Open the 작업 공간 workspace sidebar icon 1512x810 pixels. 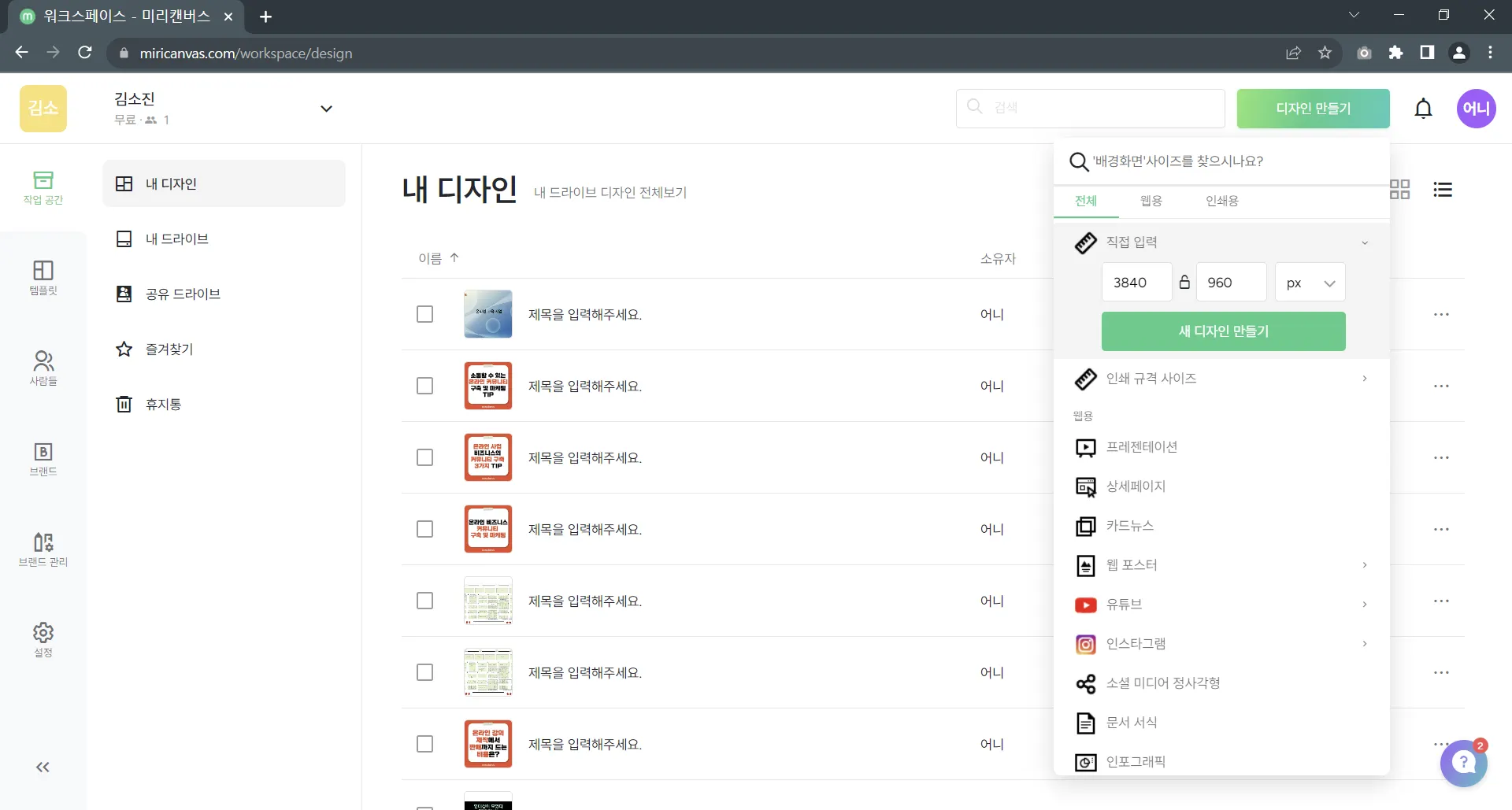coord(43,188)
